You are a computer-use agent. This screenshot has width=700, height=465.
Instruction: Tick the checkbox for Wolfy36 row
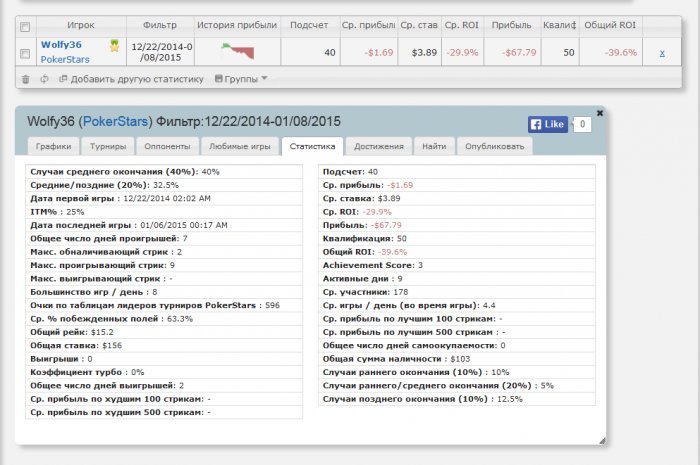pos(25,54)
